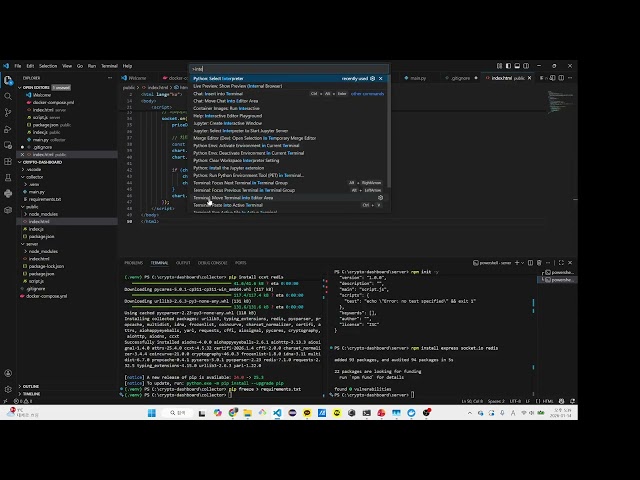The image size is (640, 480).
Task: Toggle secondary side bar layout button
Action: pyautogui.click(x=526, y=66)
